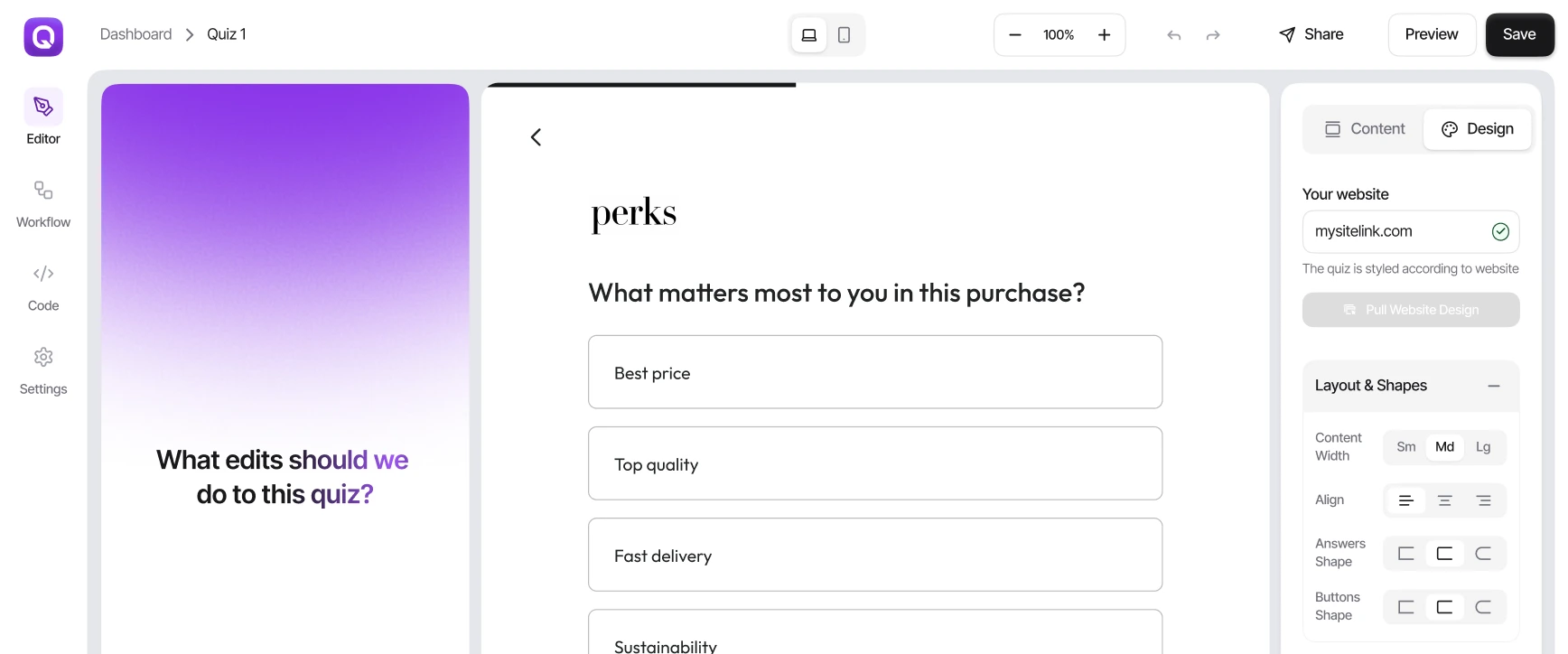Image resolution: width=1568 pixels, height=654 pixels.
Task: Select slightly rounded Answers Shape
Action: [1444, 554]
